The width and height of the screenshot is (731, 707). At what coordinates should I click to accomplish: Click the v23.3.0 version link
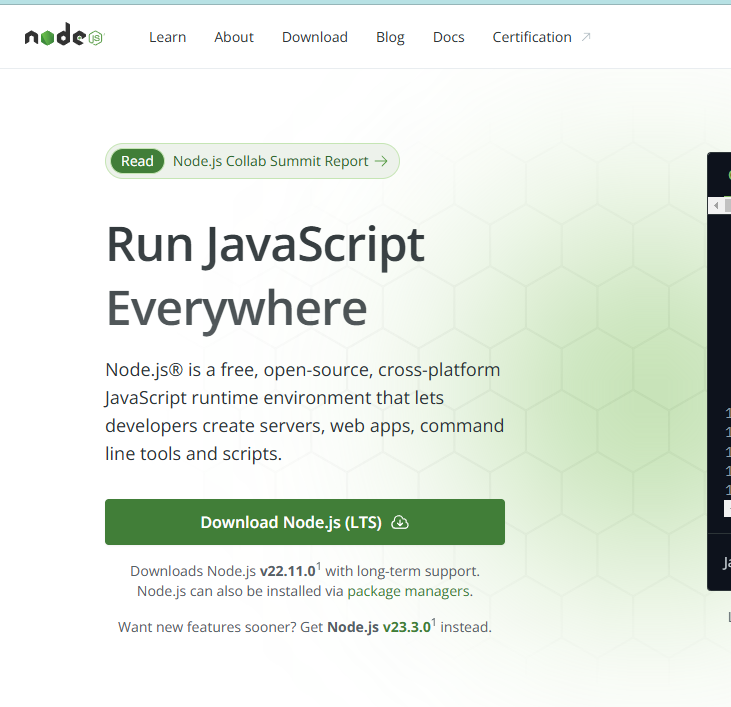point(407,627)
